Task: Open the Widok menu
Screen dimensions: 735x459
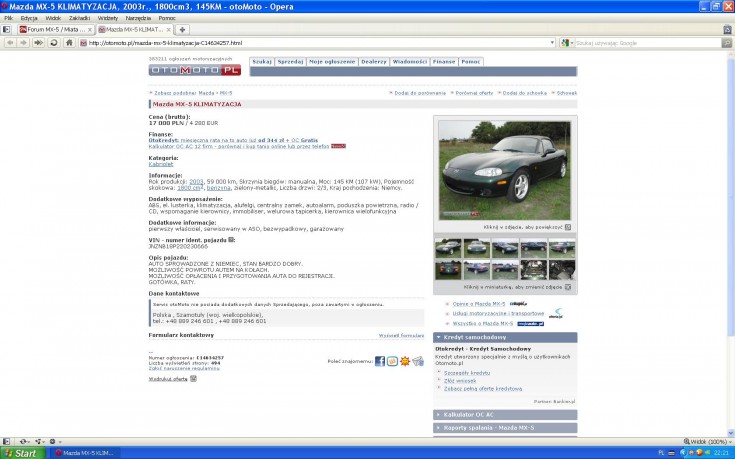Action: click(53, 18)
